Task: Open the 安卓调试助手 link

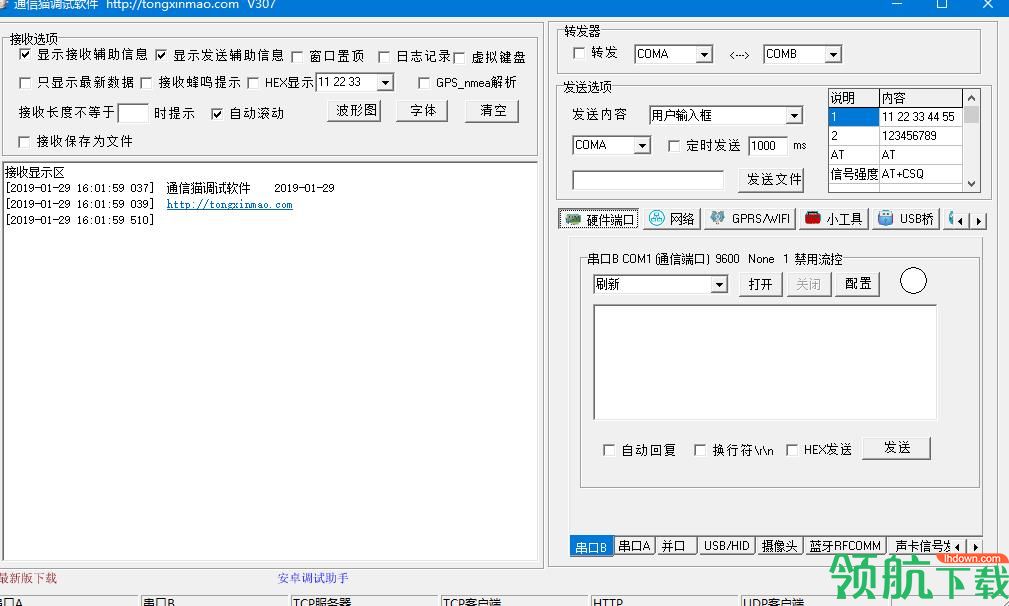Action: [313, 578]
